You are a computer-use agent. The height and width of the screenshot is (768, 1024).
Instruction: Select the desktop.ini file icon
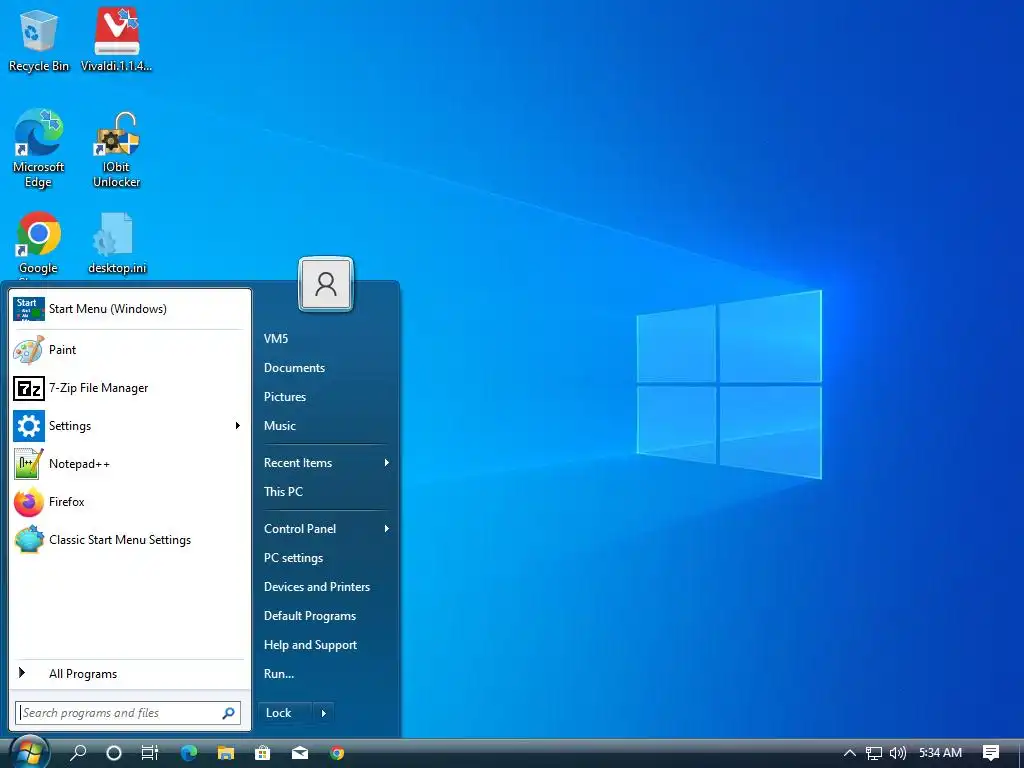click(x=117, y=243)
